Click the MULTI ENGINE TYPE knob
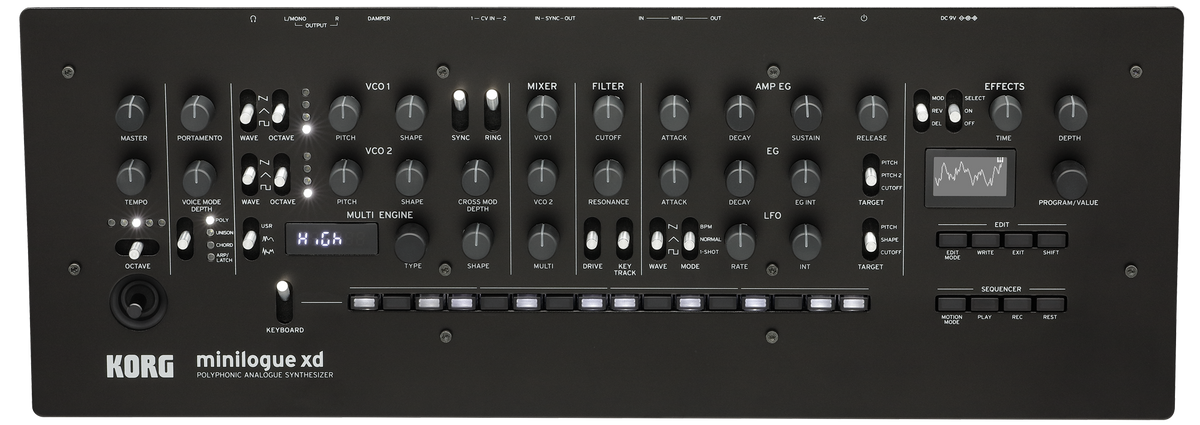Image resolution: width=1200 pixels, height=425 pixels. (x=411, y=241)
